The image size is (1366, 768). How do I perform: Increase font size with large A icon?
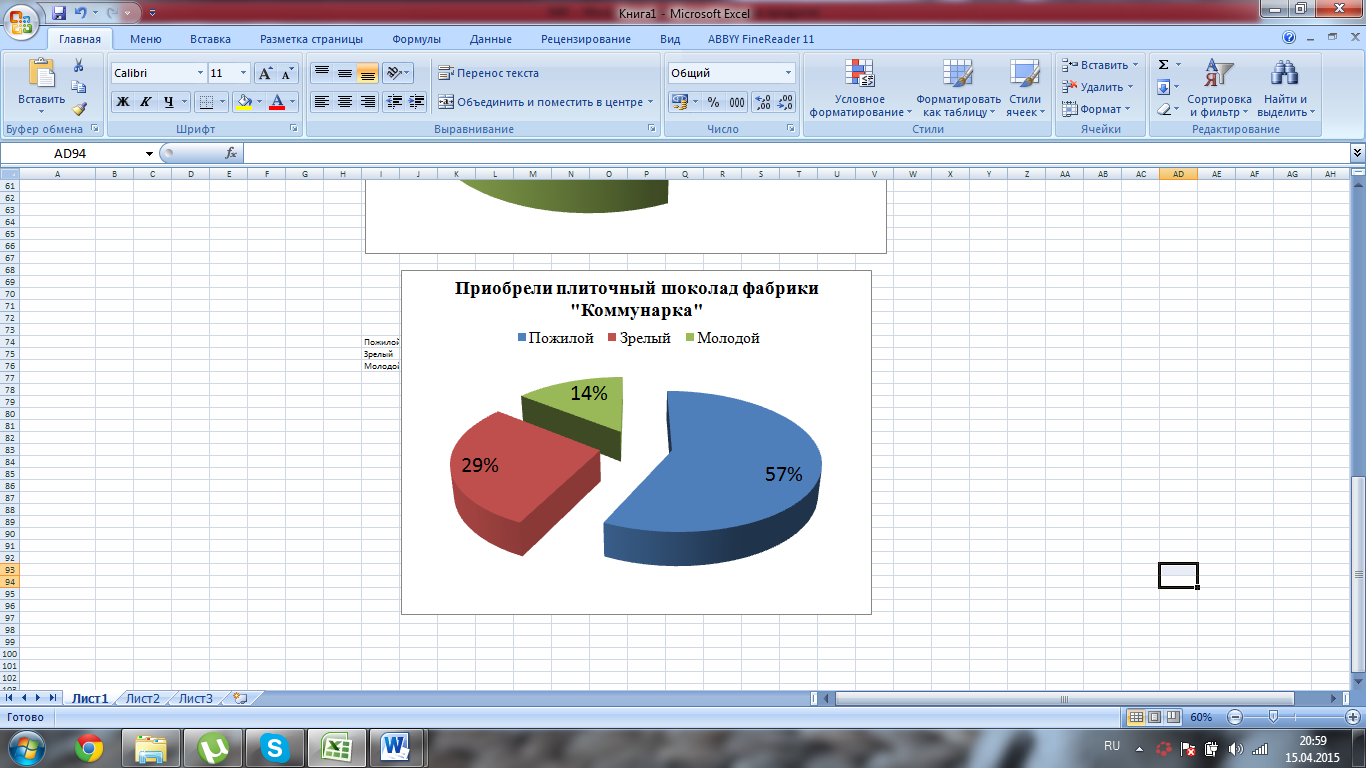point(265,73)
